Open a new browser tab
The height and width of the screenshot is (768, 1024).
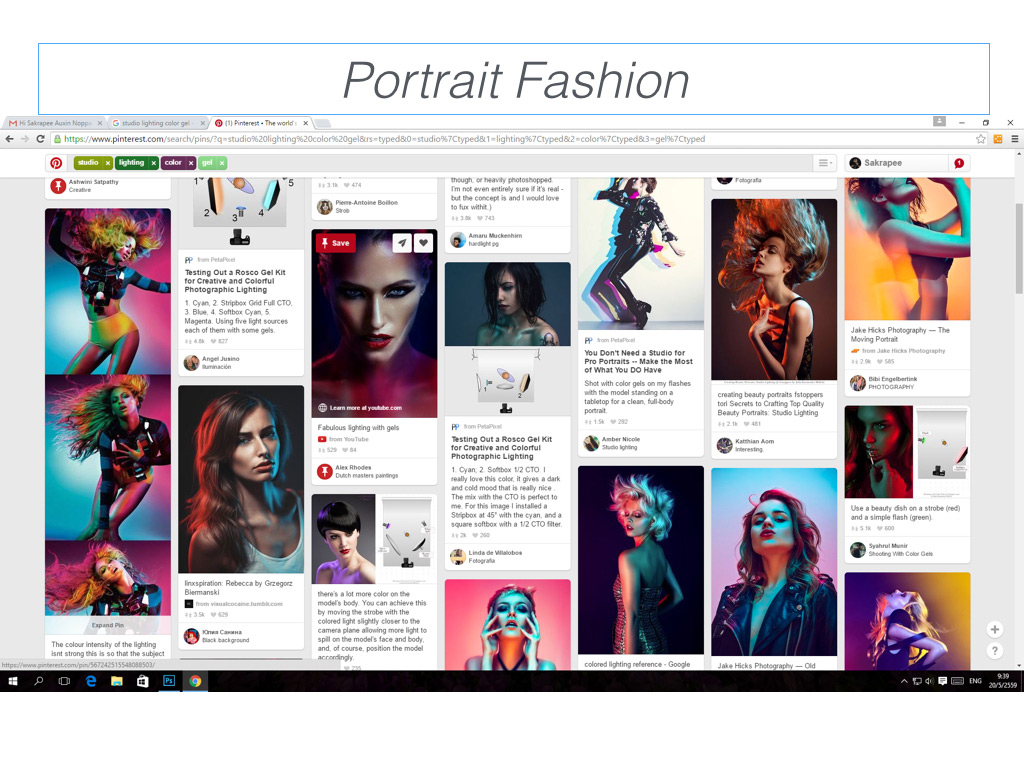(x=323, y=123)
